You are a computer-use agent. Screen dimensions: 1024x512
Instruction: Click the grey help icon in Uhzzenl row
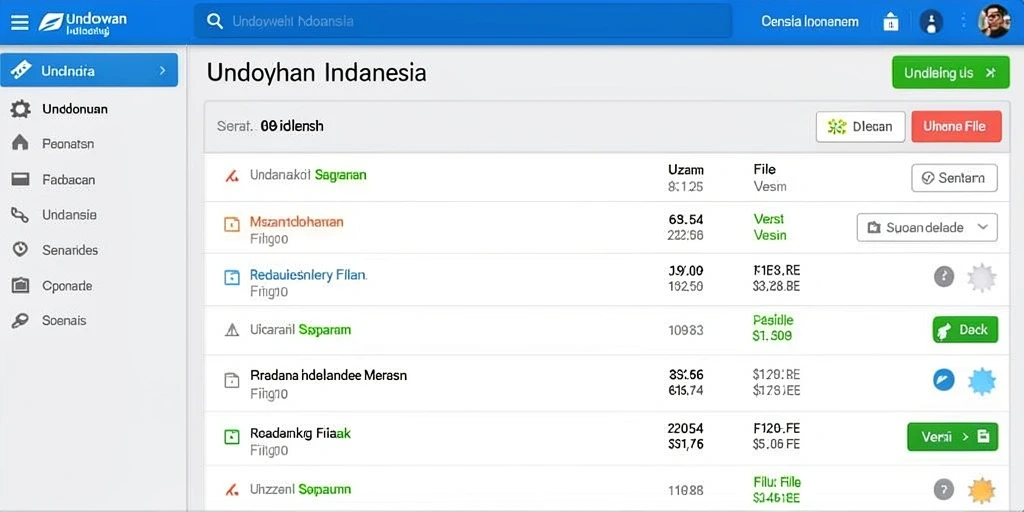[x=944, y=489]
